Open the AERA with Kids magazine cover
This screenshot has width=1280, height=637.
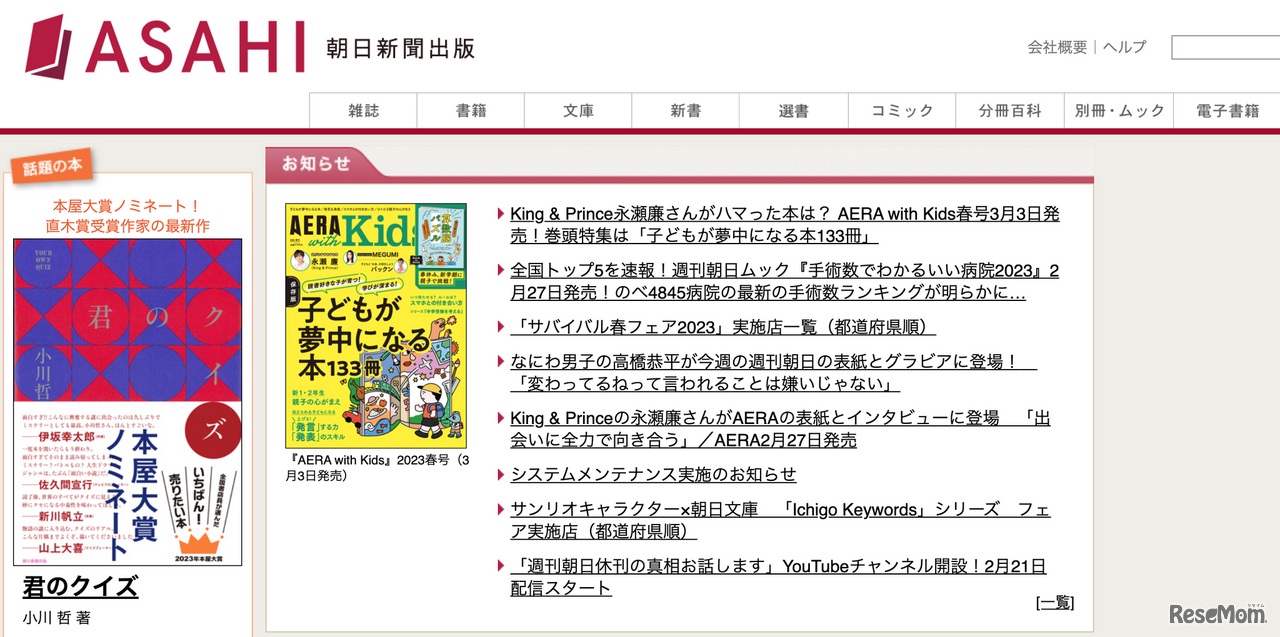(375, 326)
